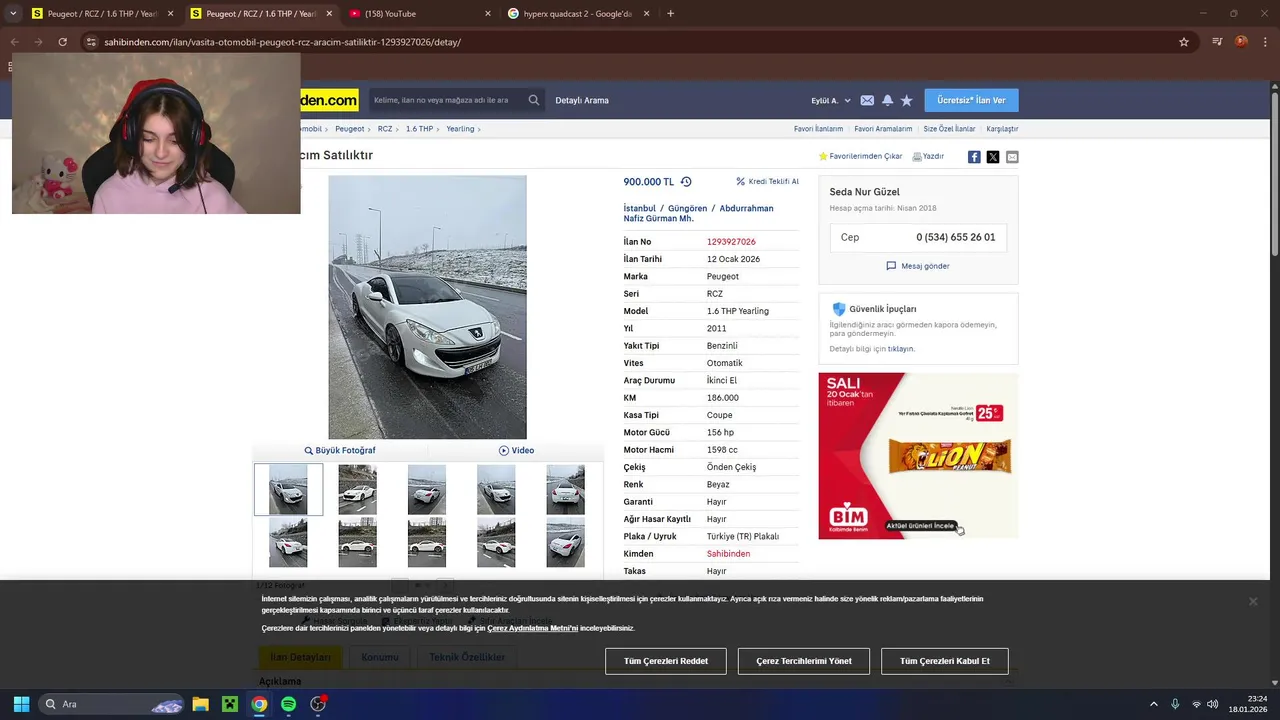Click Yearling breadcrumb link
This screenshot has height=720, width=1280.
pyautogui.click(x=460, y=129)
